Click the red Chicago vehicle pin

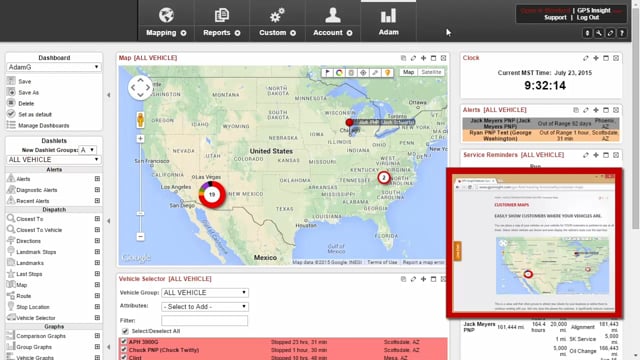pyautogui.click(x=349, y=122)
